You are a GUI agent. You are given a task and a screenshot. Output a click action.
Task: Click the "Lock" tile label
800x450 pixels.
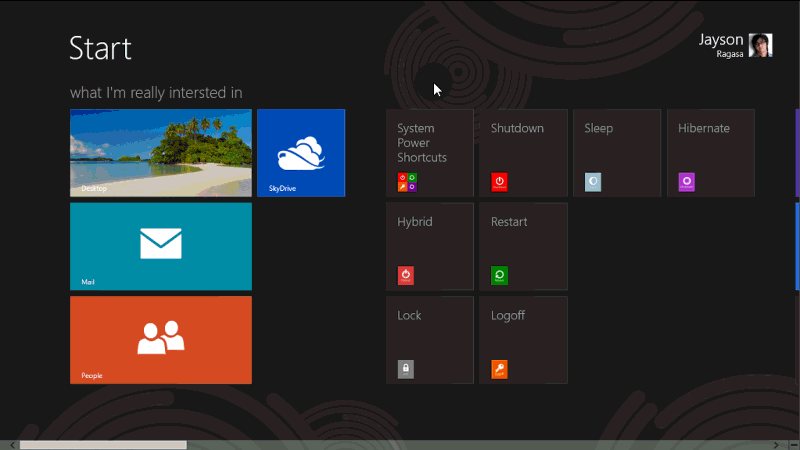pyautogui.click(x=409, y=315)
